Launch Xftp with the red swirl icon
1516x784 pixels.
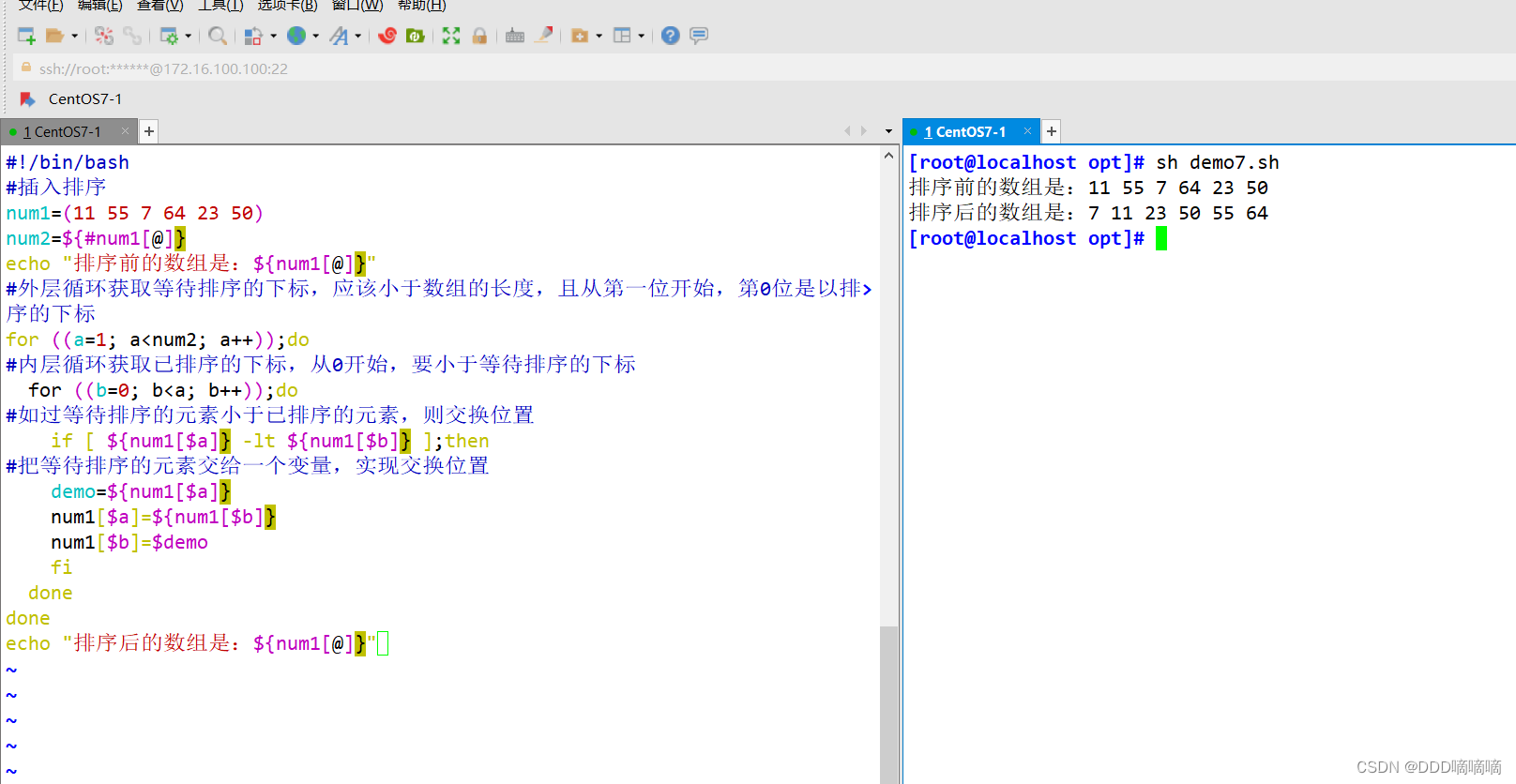click(387, 36)
